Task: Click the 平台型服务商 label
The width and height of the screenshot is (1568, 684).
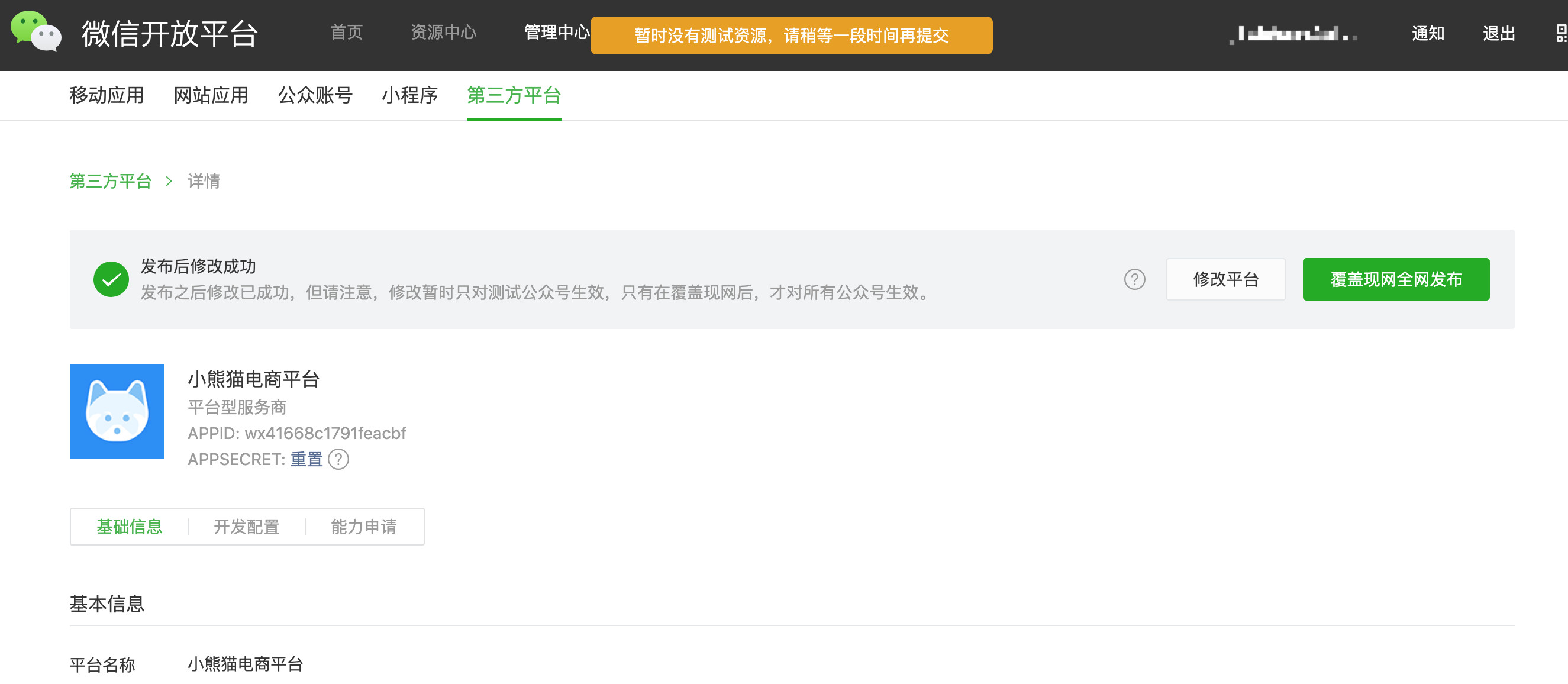Action: click(x=237, y=407)
